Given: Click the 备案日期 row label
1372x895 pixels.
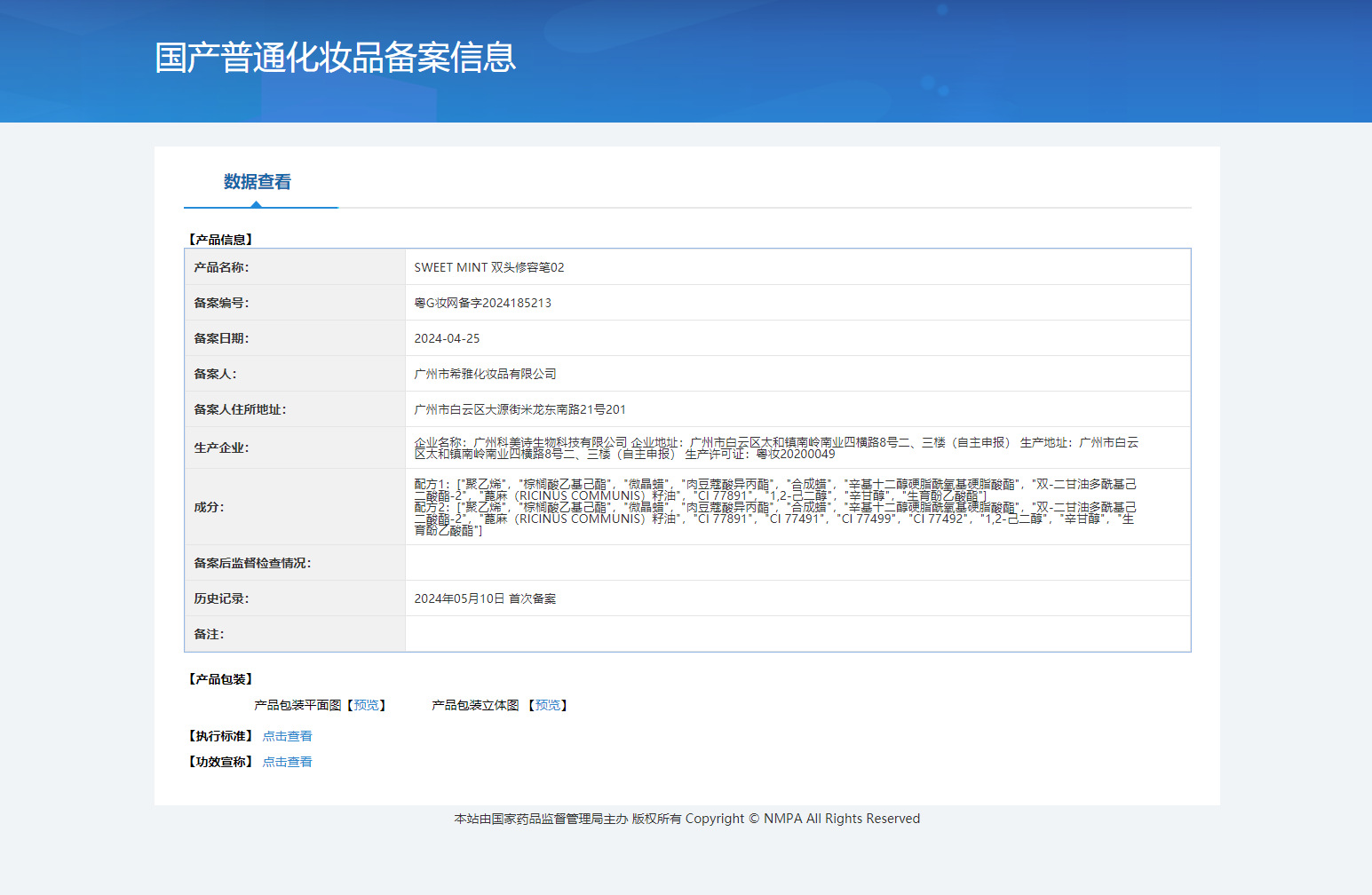Looking at the screenshot, I should (221, 338).
